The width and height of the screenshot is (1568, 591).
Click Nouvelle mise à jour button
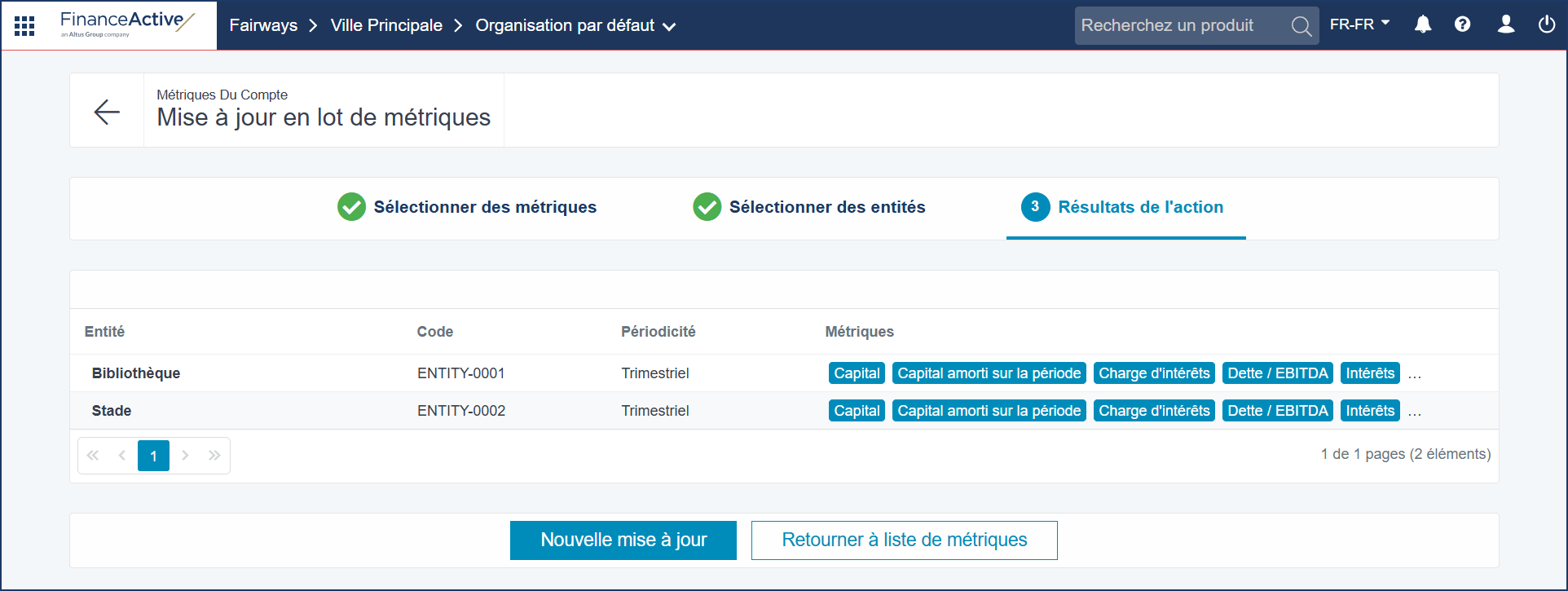point(623,540)
